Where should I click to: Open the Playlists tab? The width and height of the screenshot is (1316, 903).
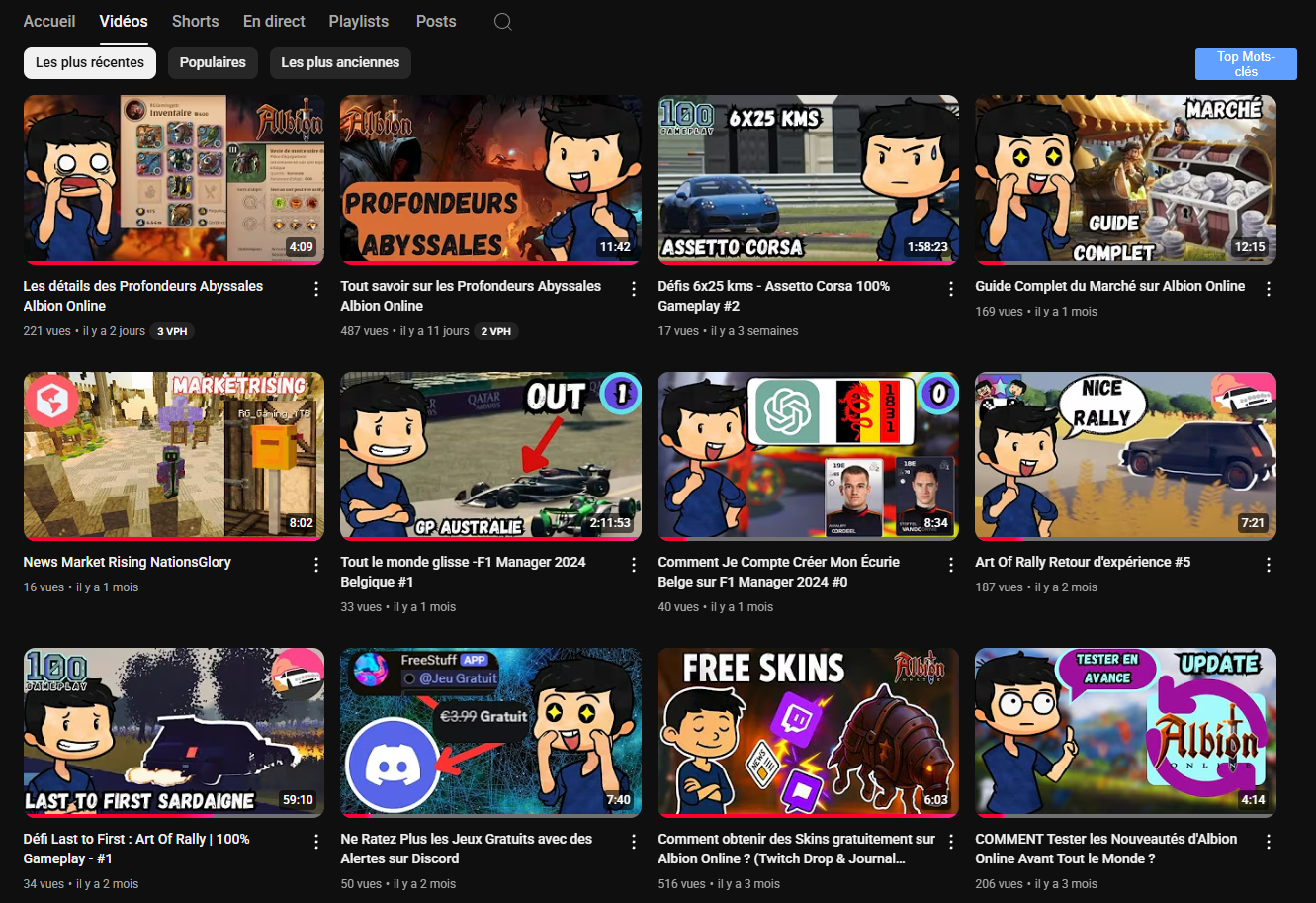tap(359, 21)
